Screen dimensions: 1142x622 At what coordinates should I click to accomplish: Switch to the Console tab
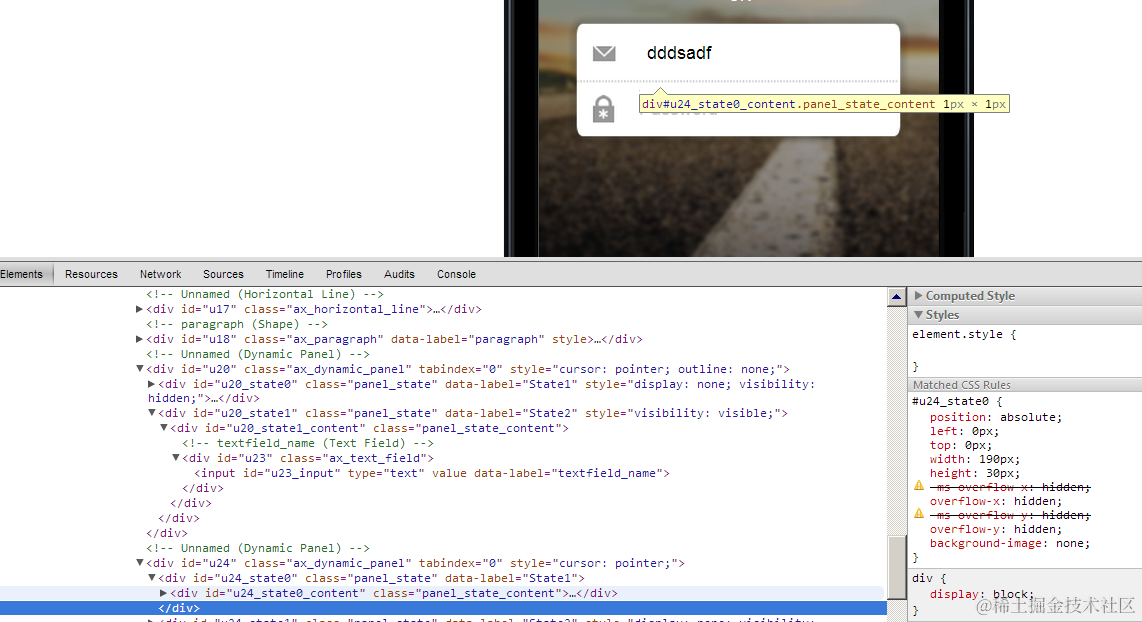pos(456,274)
